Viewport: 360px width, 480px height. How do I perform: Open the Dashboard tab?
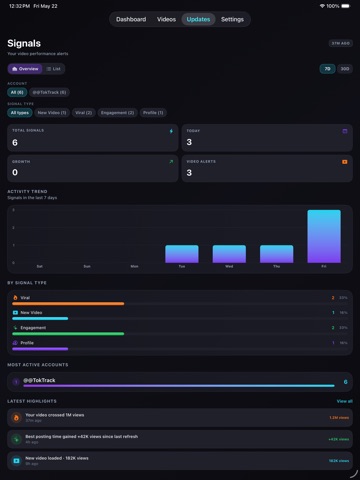[131, 19]
